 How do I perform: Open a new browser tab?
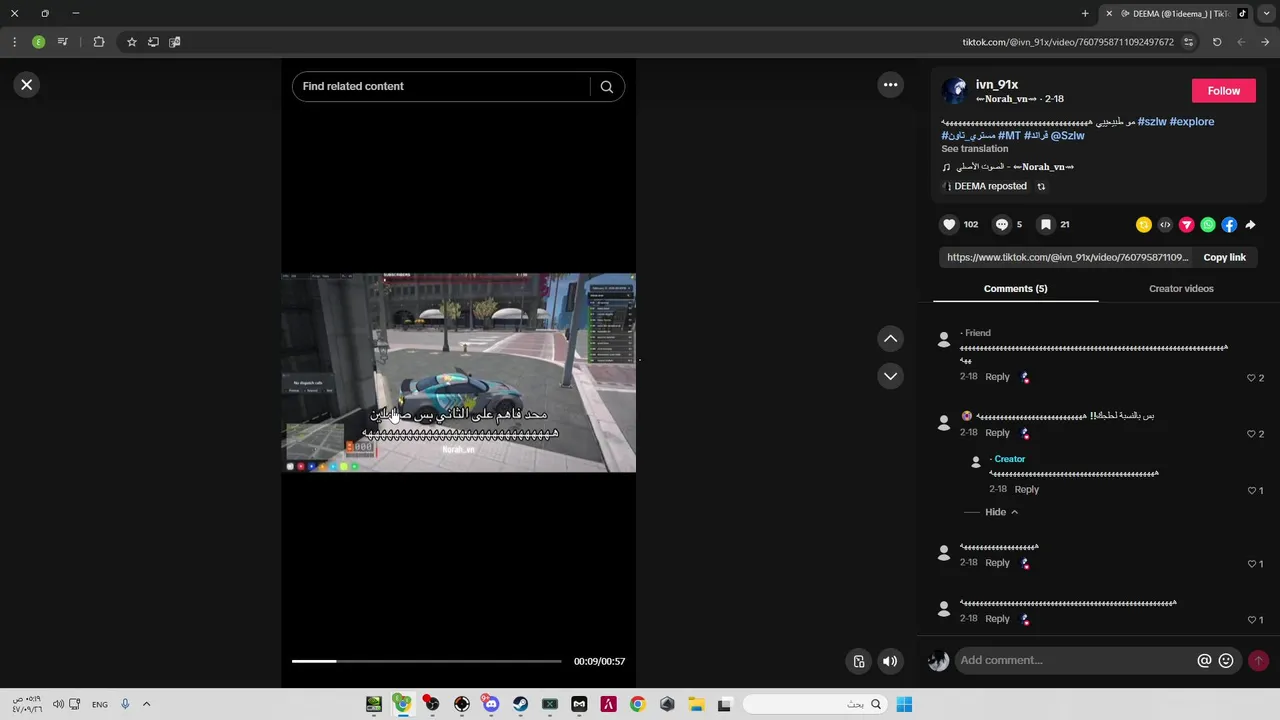click(x=1085, y=14)
